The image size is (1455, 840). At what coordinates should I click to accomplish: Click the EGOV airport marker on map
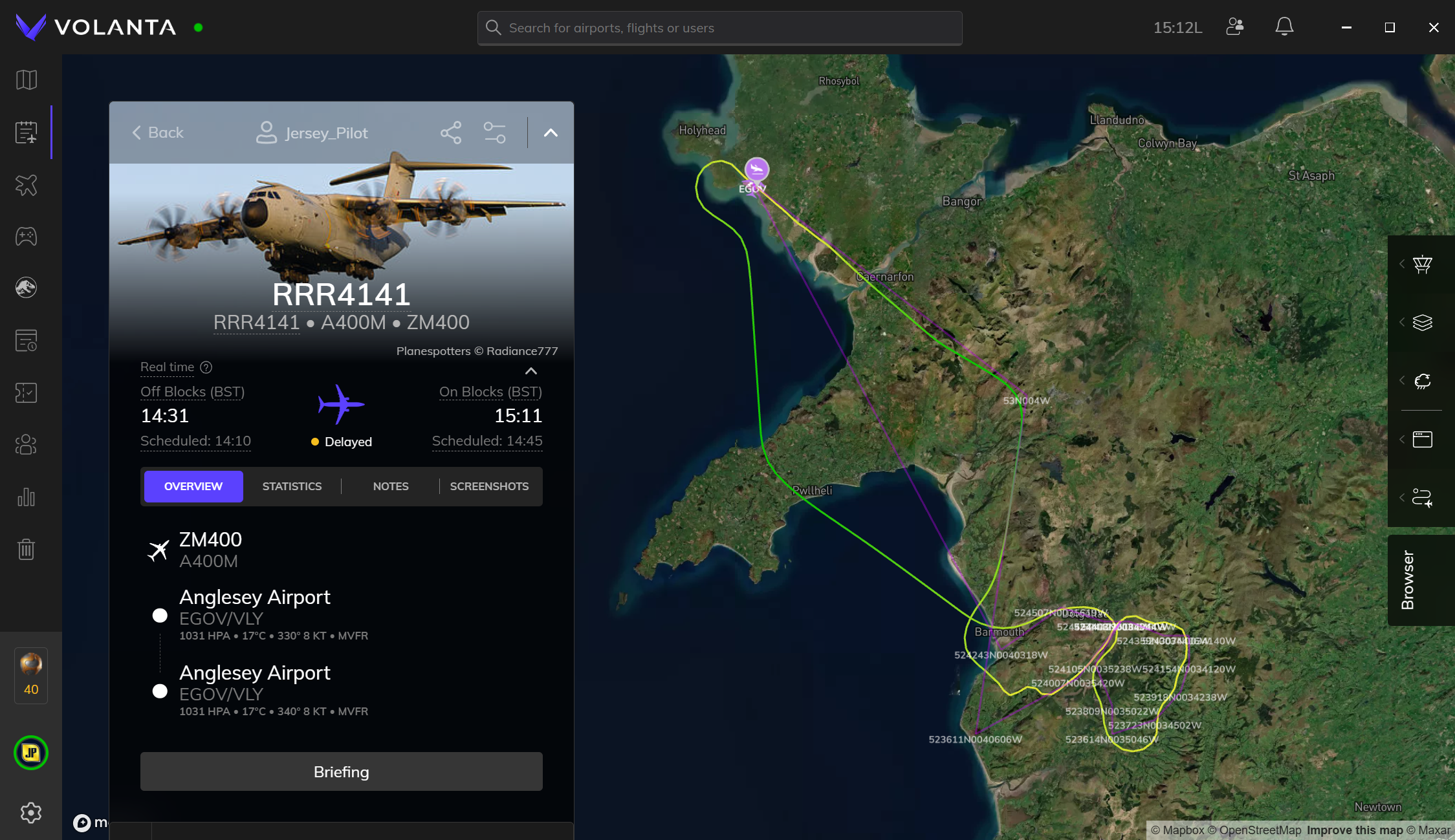[756, 169]
